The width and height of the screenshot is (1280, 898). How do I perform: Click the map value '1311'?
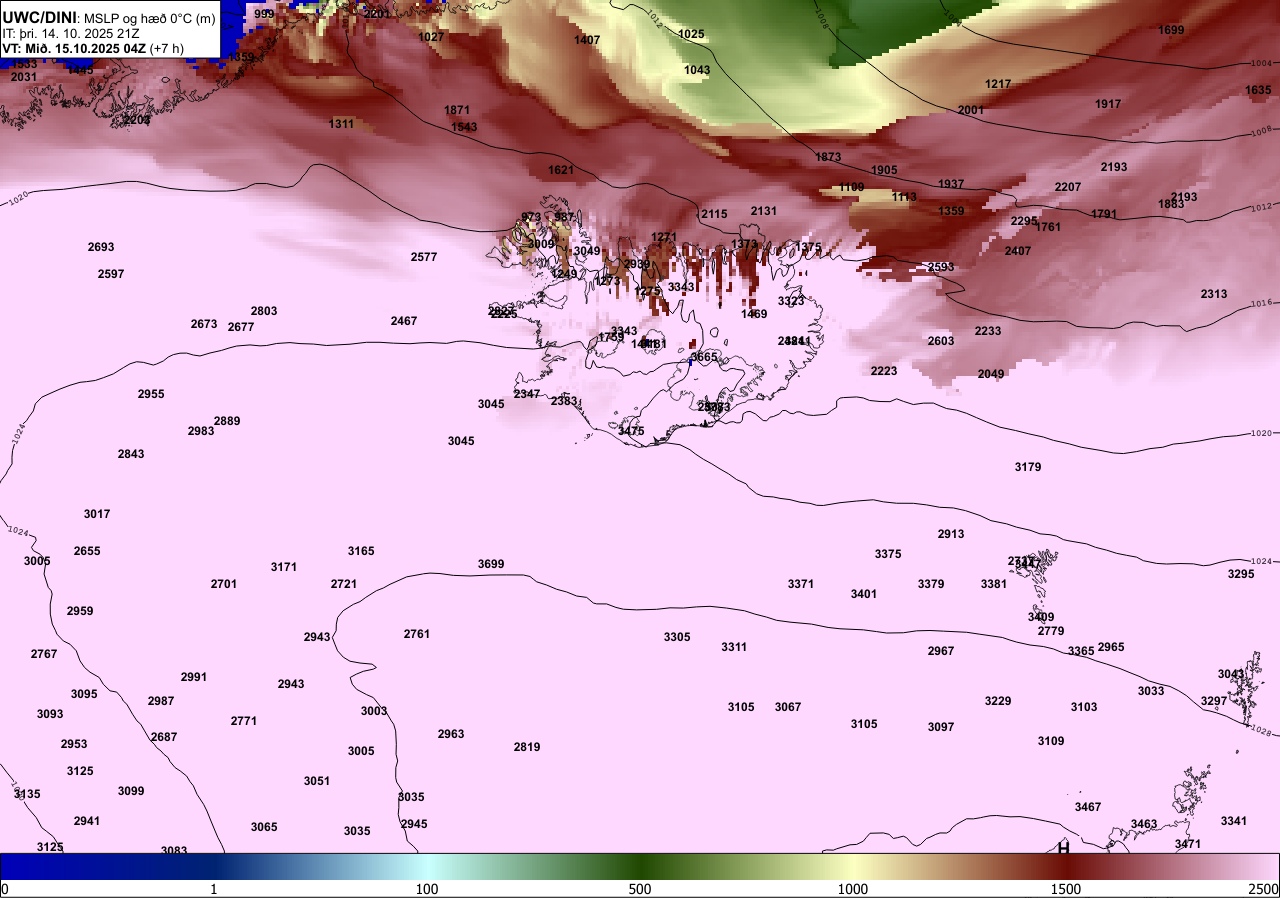(x=341, y=124)
